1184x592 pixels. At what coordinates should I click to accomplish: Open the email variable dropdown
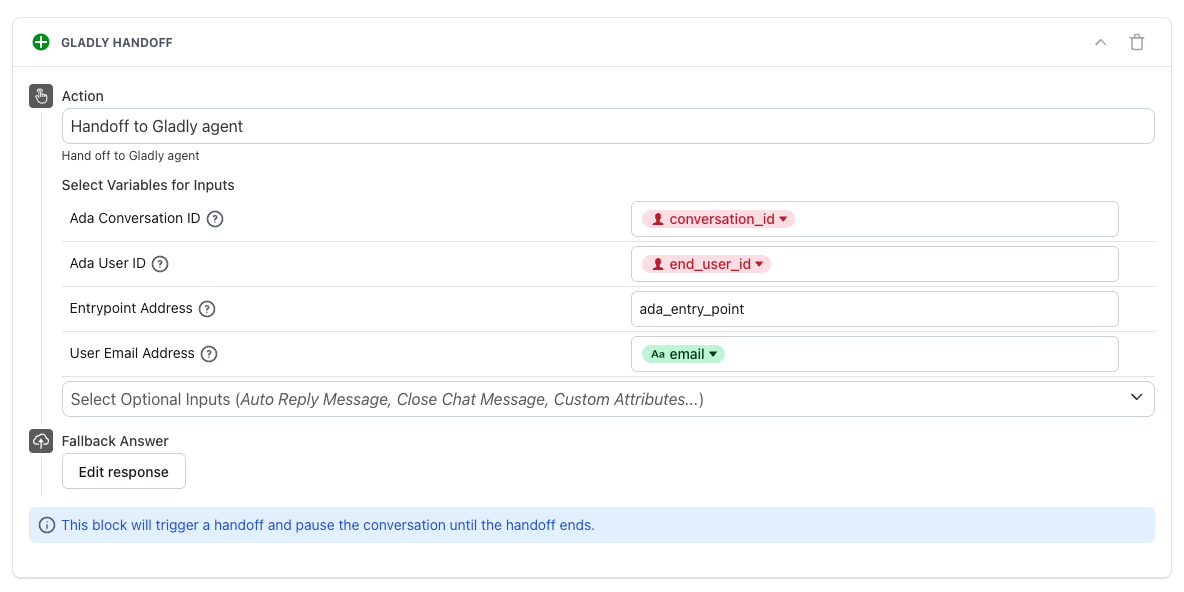pyautogui.click(x=683, y=354)
